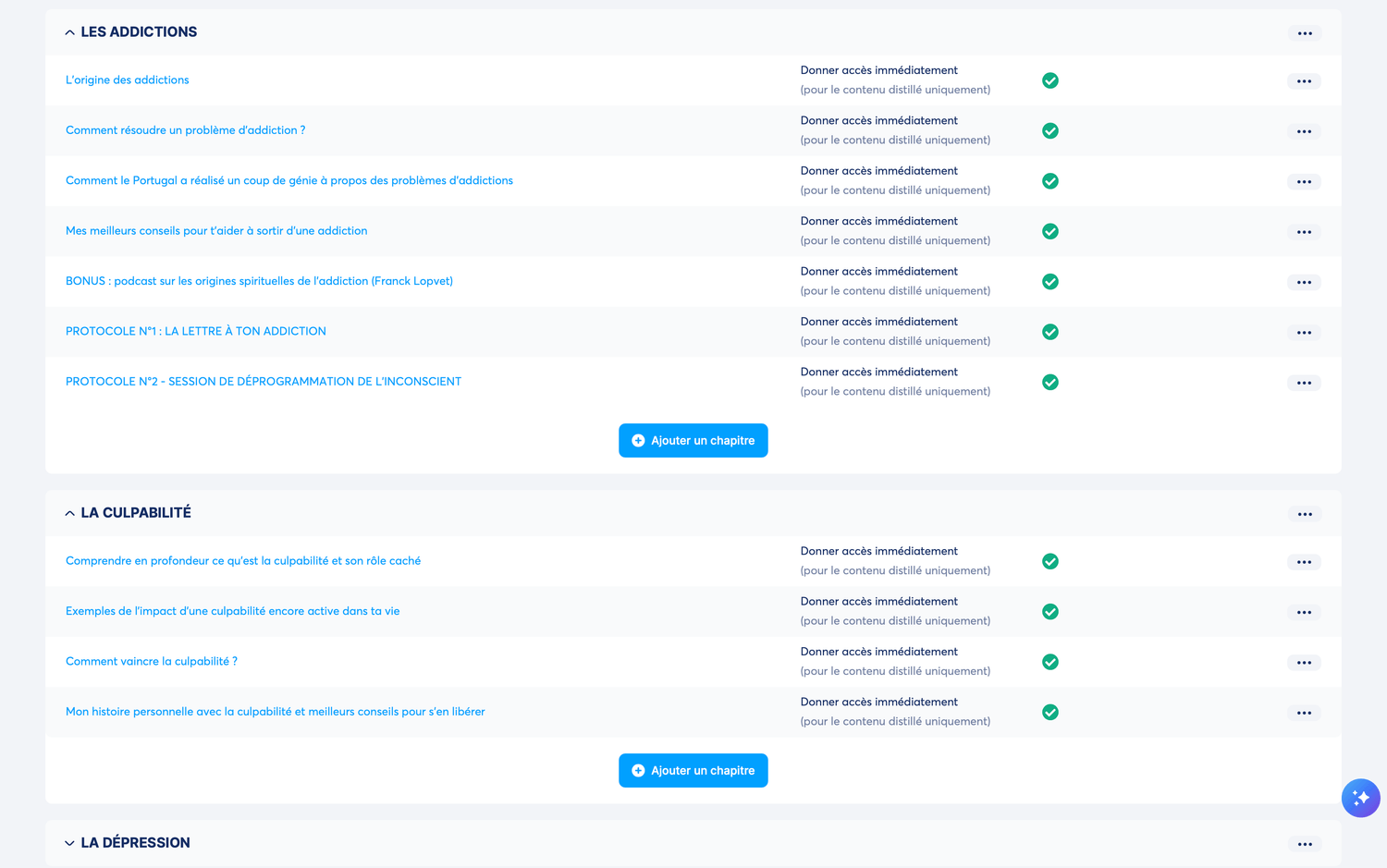
Task: Click the LA DÉPRESSION section title
Action: point(135,843)
